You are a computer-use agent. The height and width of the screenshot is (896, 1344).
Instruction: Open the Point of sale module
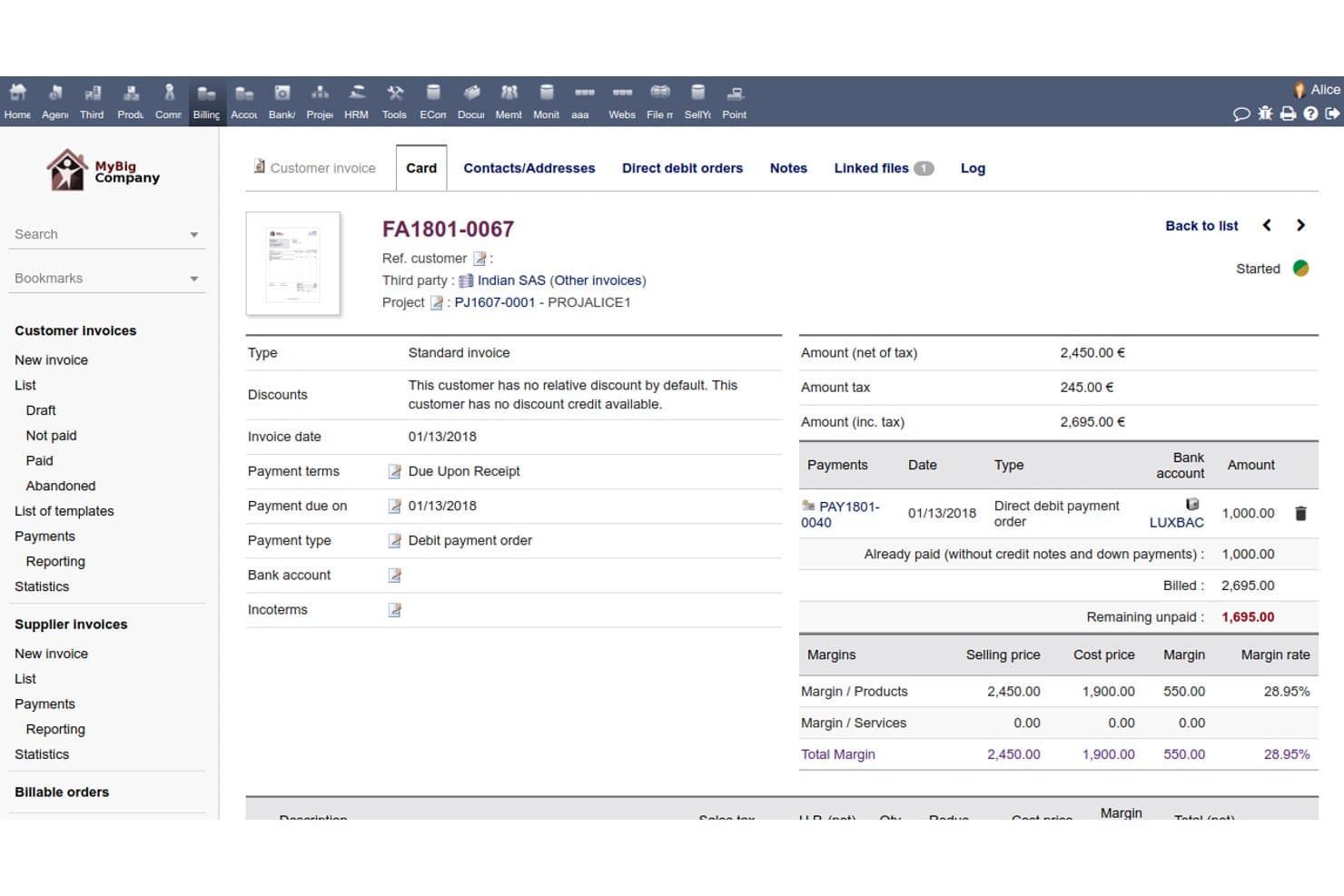(735, 101)
